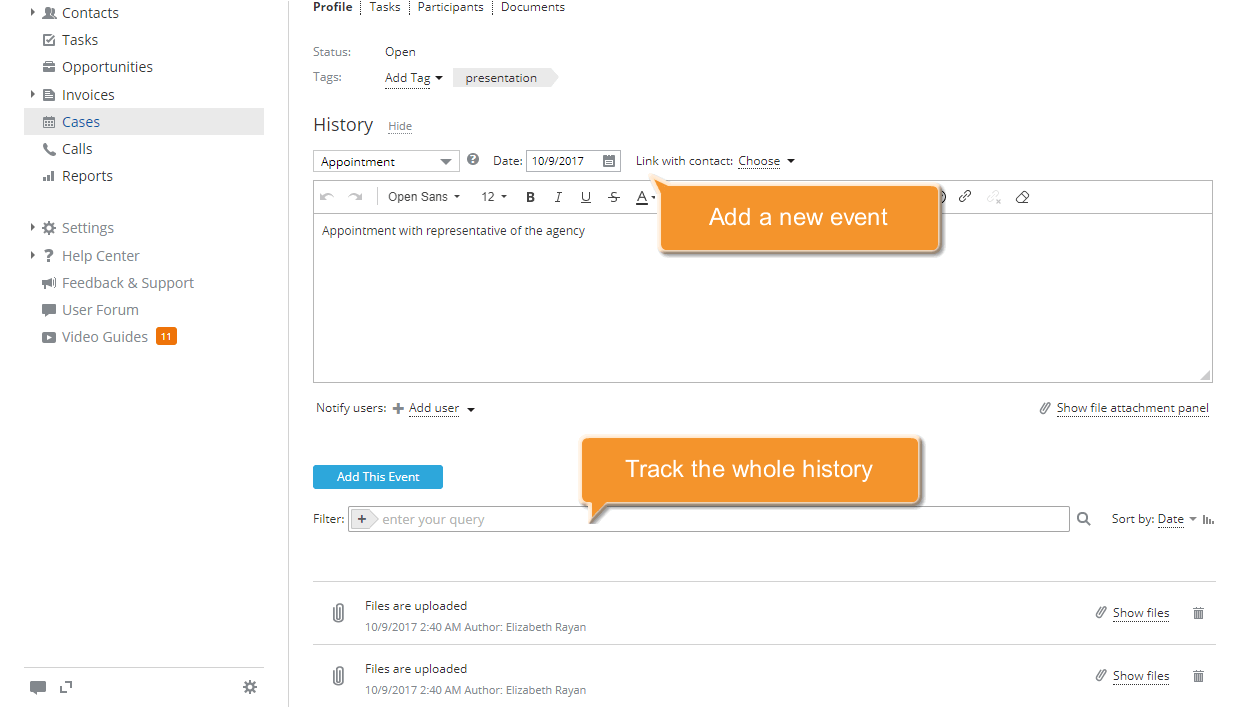This screenshot has width=1240, height=708.
Task: Open the Open Sans font selector
Action: [422, 196]
